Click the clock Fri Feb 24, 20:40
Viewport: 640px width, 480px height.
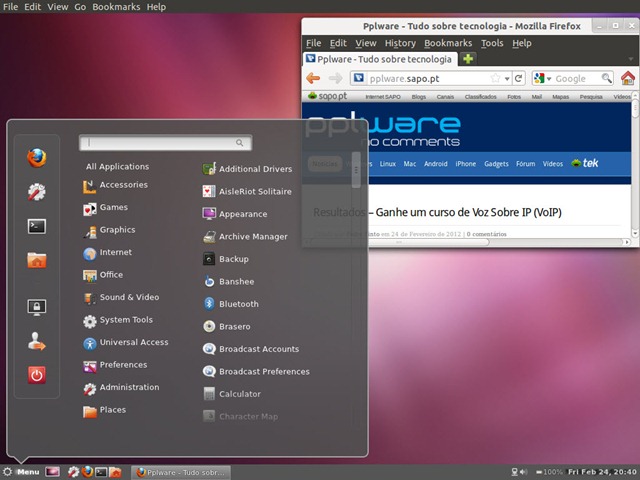(x=602, y=472)
